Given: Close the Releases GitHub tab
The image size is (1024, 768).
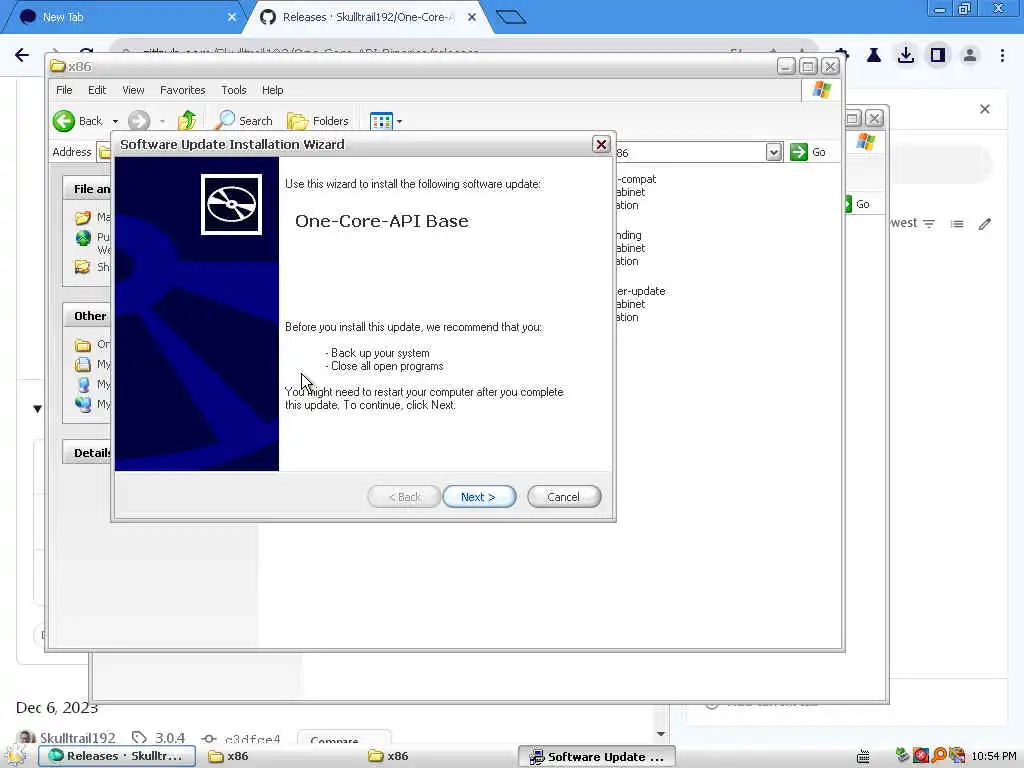Looking at the screenshot, I should [472, 17].
